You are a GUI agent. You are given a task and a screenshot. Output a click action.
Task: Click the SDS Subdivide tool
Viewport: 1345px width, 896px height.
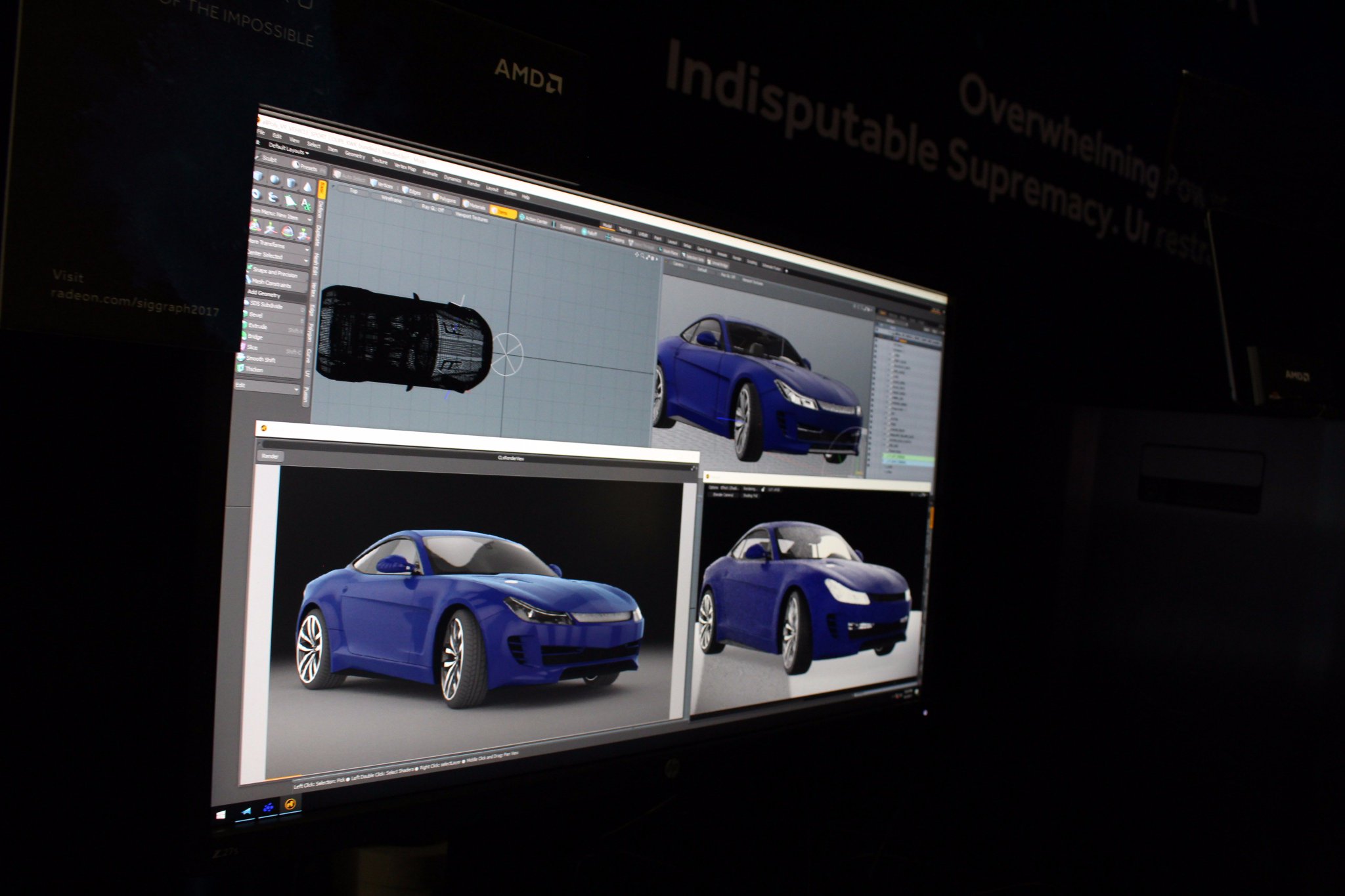coord(273,305)
